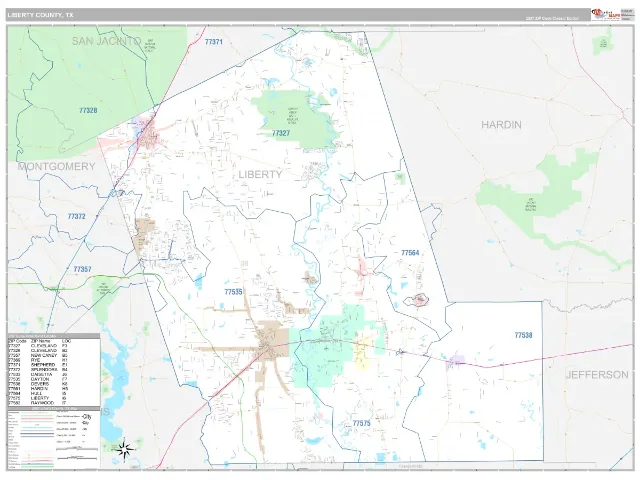
Task: Click the ZIP Name column header in legend
Action: click(41, 341)
